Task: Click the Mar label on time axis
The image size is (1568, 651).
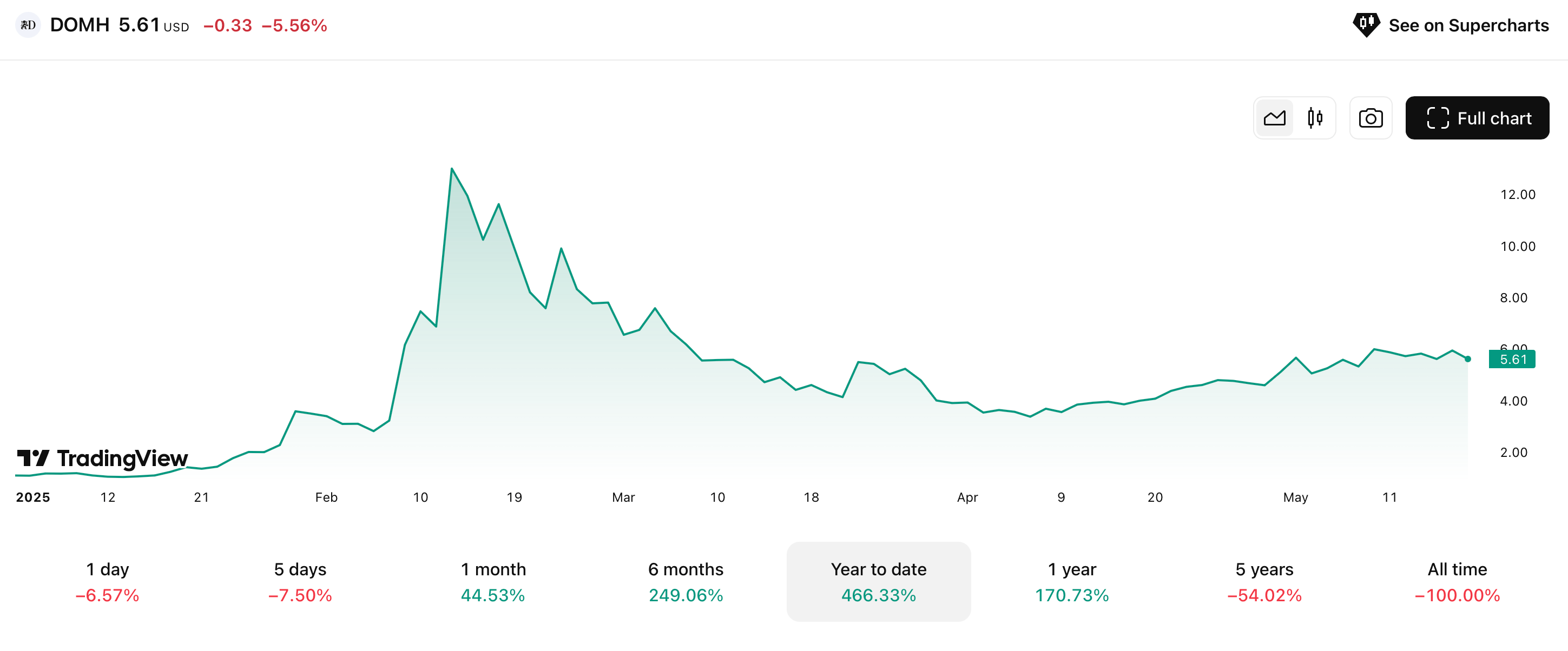Action: [623, 497]
